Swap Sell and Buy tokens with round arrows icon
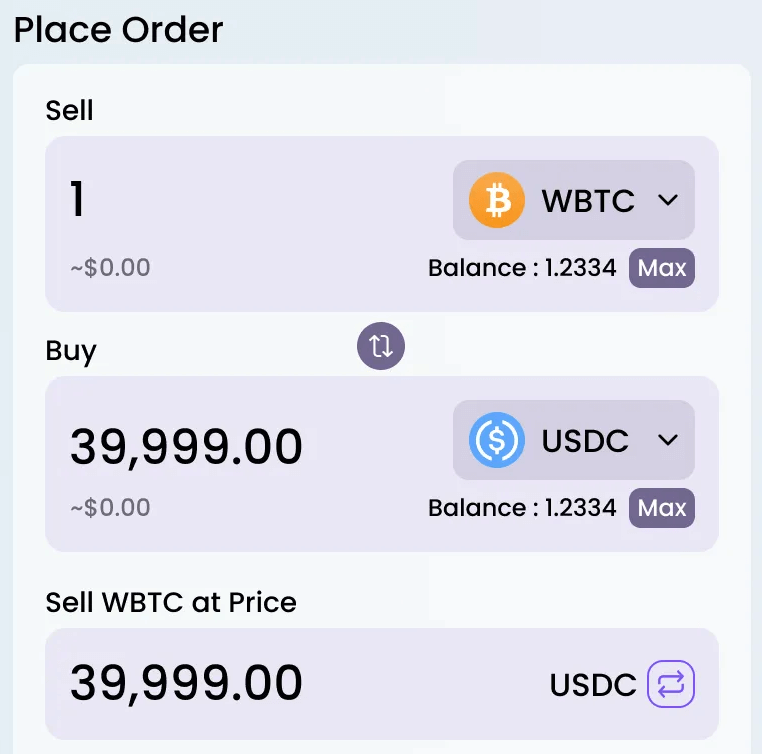This screenshot has height=754, width=762. [381, 347]
